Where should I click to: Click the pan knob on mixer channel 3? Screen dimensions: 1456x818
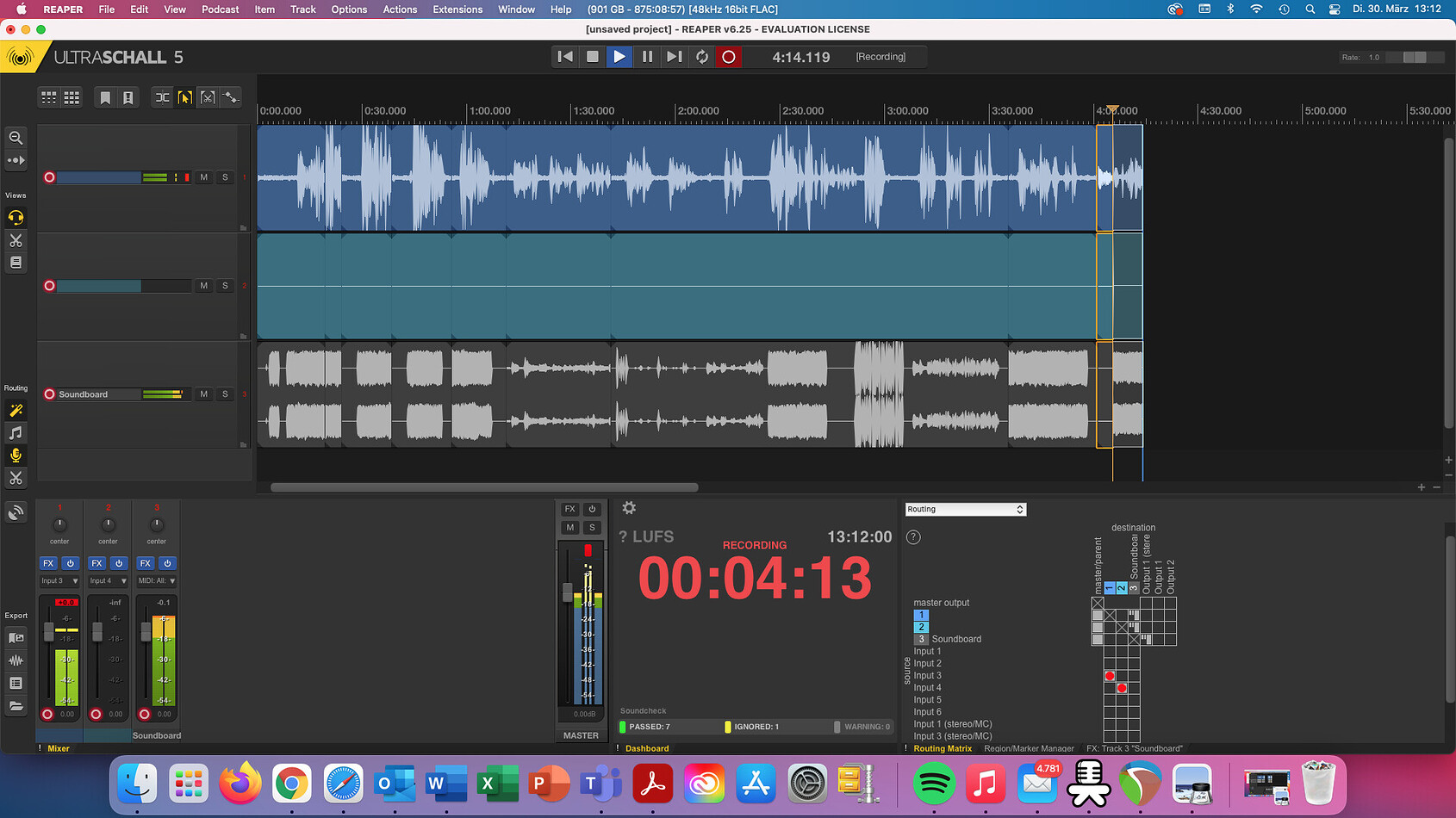(x=157, y=524)
